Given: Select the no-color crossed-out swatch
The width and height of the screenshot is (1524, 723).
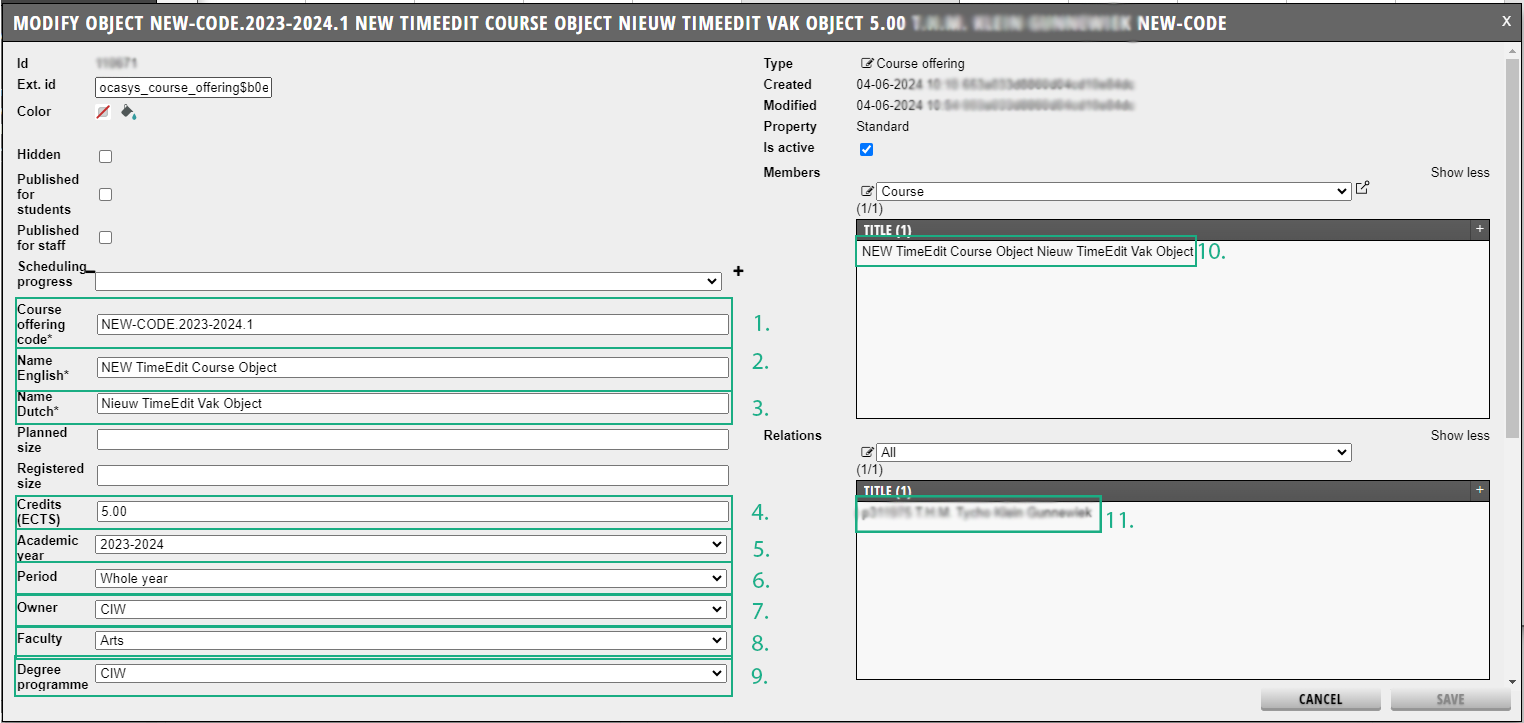Looking at the screenshot, I should point(103,112).
